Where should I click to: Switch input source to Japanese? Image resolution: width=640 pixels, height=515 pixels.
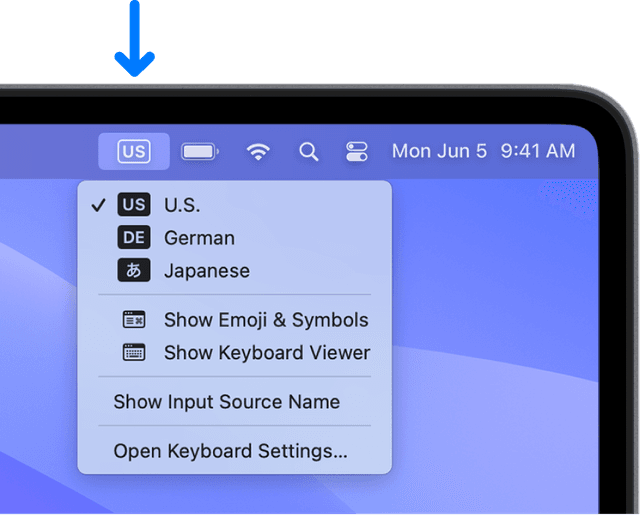[x=206, y=271]
